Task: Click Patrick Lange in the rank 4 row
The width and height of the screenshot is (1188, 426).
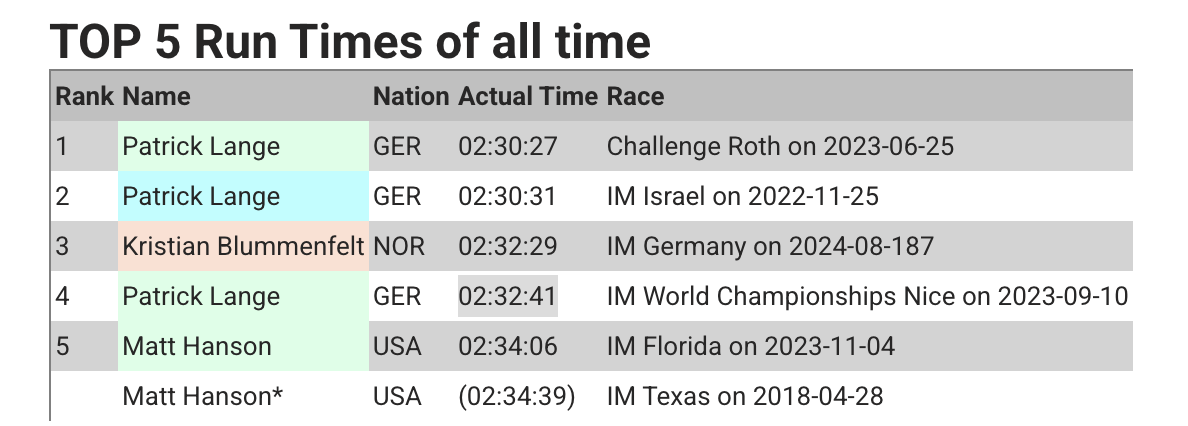Action: coord(201,297)
